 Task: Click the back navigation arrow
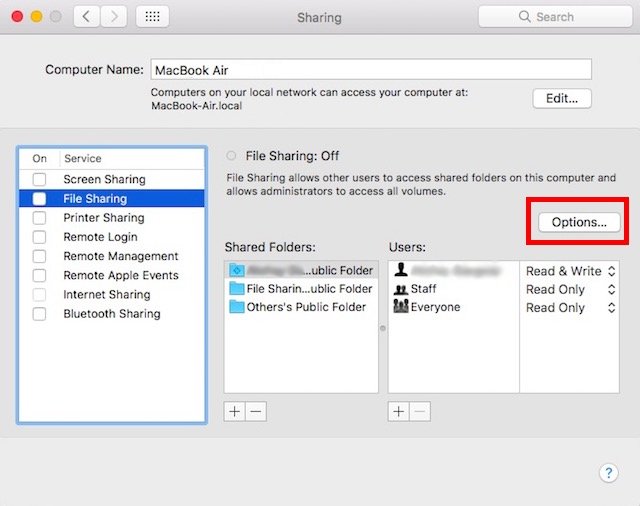[x=87, y=17]
